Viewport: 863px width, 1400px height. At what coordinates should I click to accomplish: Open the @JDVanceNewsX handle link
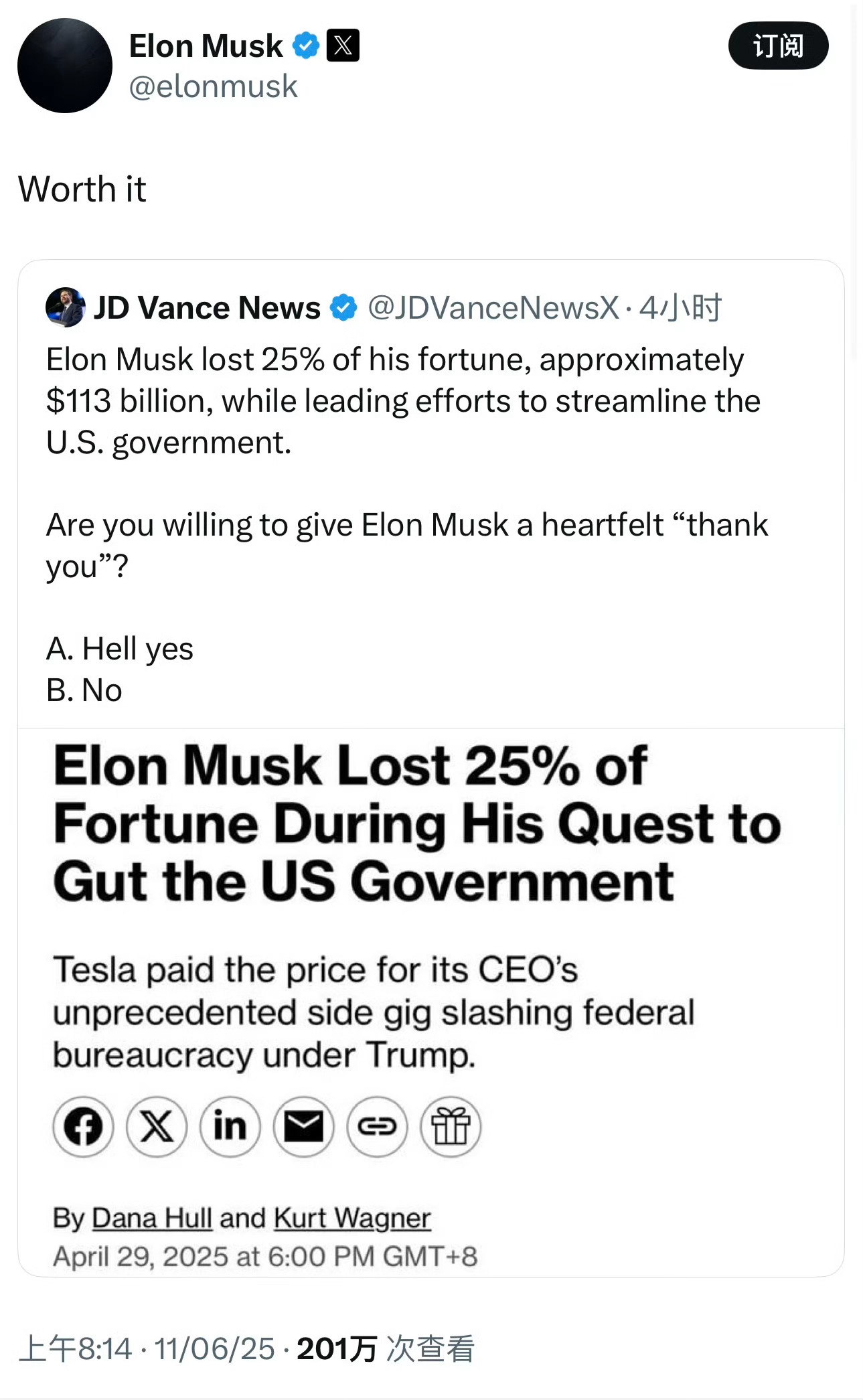pyautogui.click(x=493, y=308)
